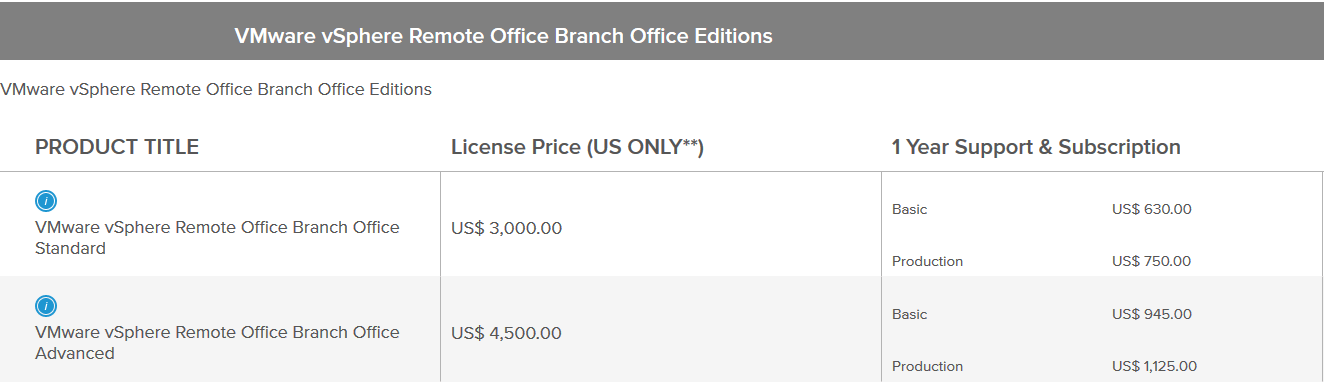Click the License Price (US ONLY**) column header

coord(578,147)
